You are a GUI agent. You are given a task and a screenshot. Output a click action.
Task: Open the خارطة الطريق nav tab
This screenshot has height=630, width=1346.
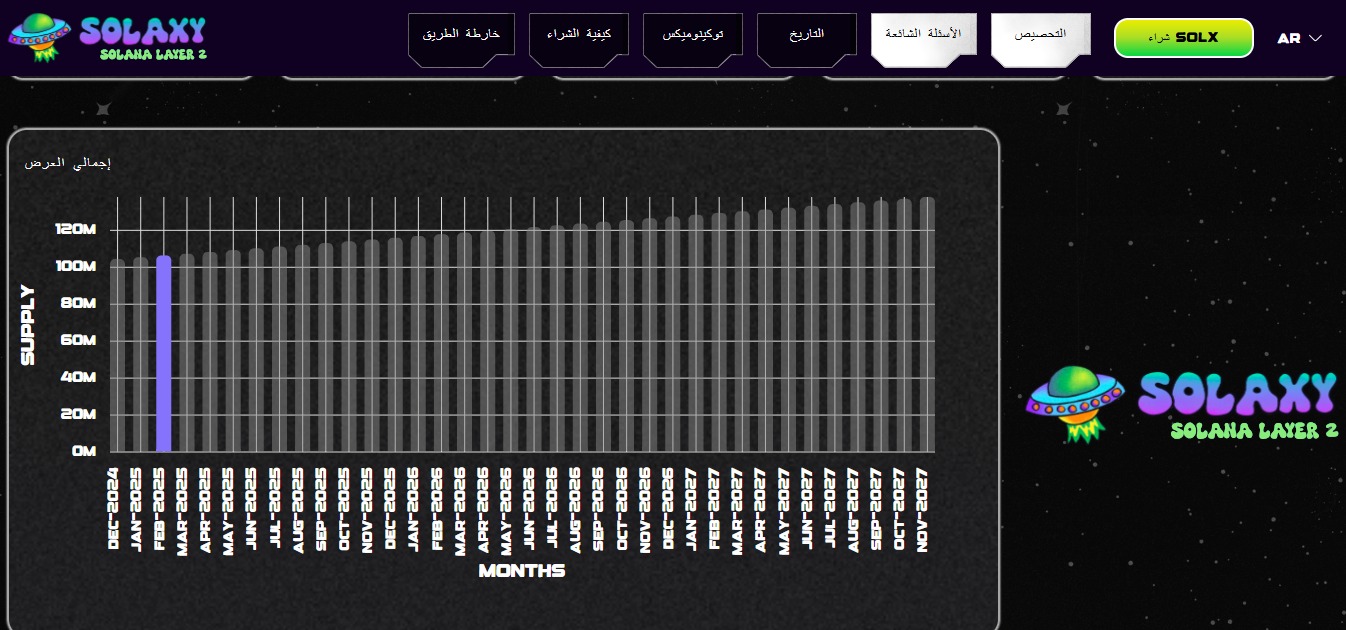461,40
